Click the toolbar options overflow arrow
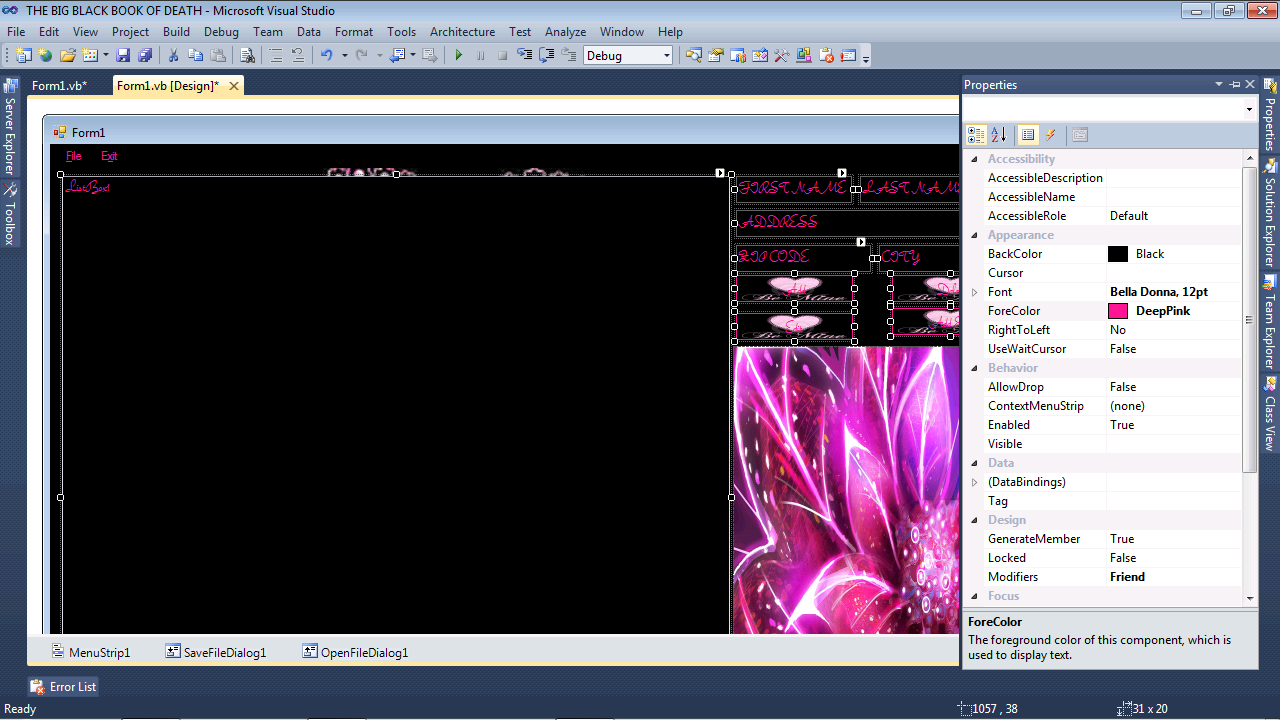Screen dimensions: 1280x720 pyautogui.click(x=866, y=58)
